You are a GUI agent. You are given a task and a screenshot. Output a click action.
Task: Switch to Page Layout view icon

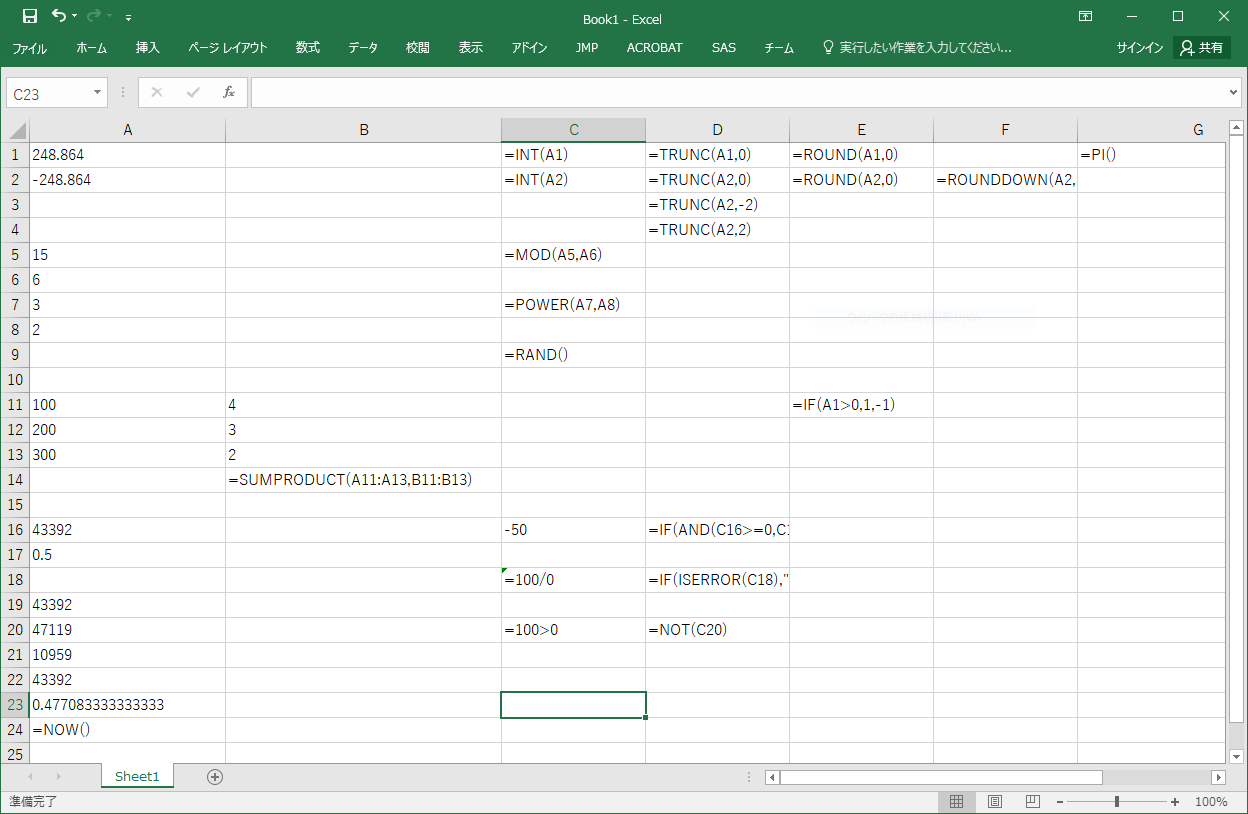pyautogui.click(x=994, y=802)
